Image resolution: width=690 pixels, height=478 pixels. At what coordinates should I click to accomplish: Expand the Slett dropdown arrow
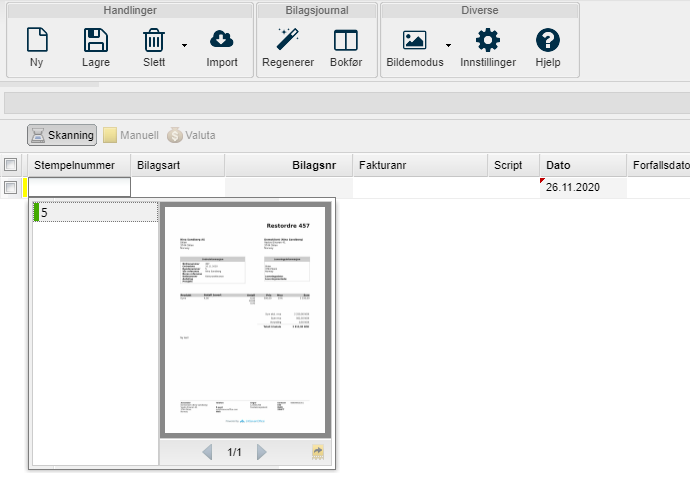click(x=184, y=45)
